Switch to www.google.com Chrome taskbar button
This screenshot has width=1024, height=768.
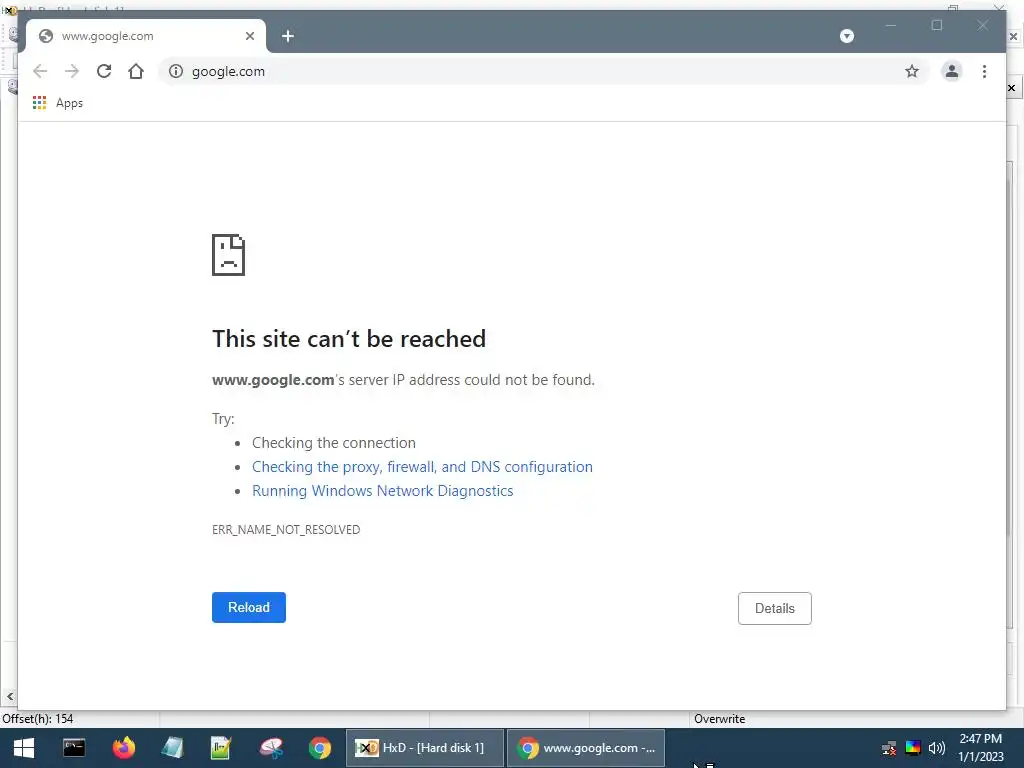586,748
